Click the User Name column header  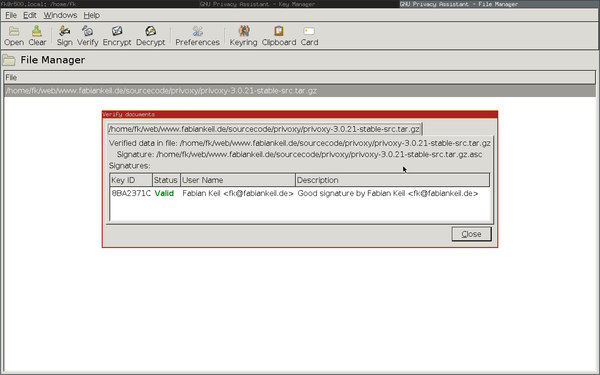pyautogui.click(x=238, y=180)
